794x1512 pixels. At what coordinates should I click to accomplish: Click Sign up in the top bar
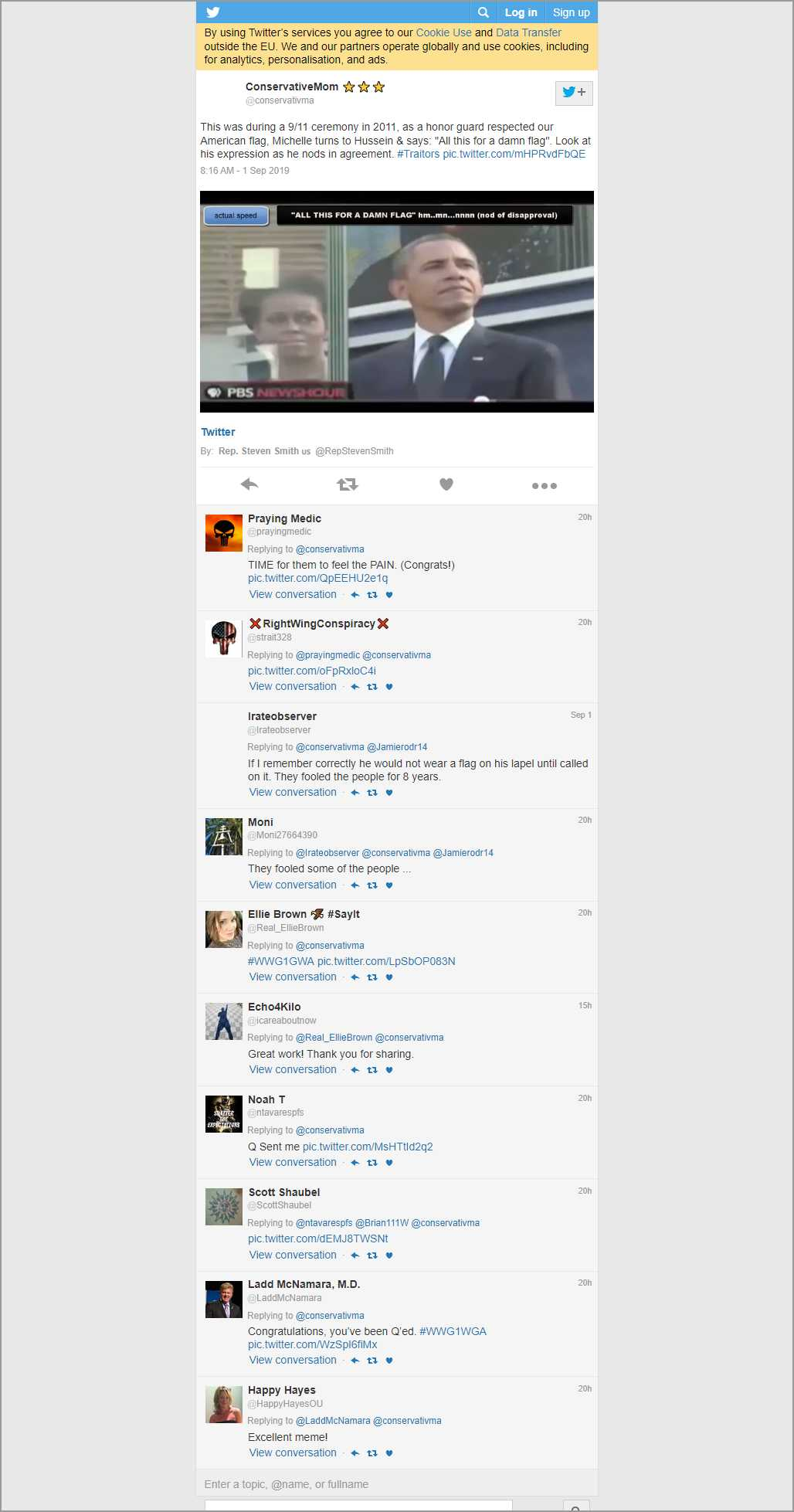pos(571,12)
